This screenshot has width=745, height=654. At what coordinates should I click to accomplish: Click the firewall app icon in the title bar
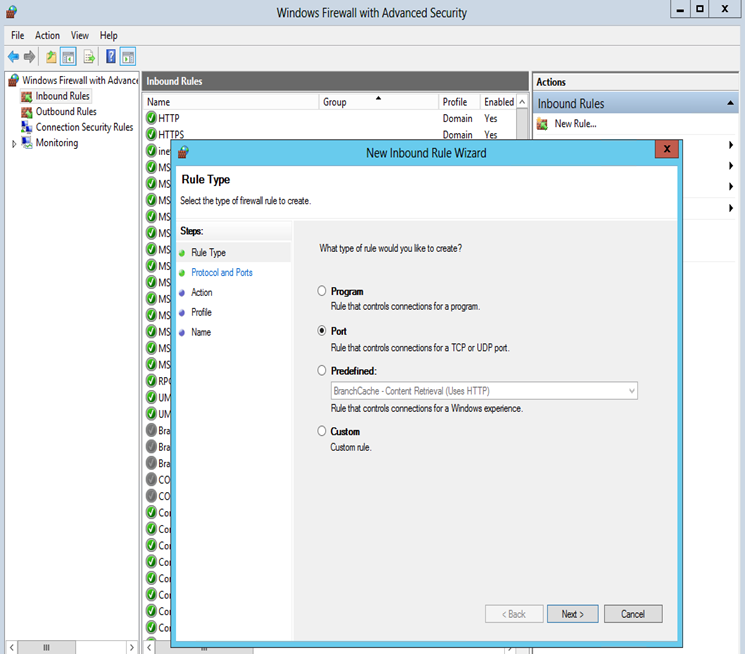[x=11, y=12]
